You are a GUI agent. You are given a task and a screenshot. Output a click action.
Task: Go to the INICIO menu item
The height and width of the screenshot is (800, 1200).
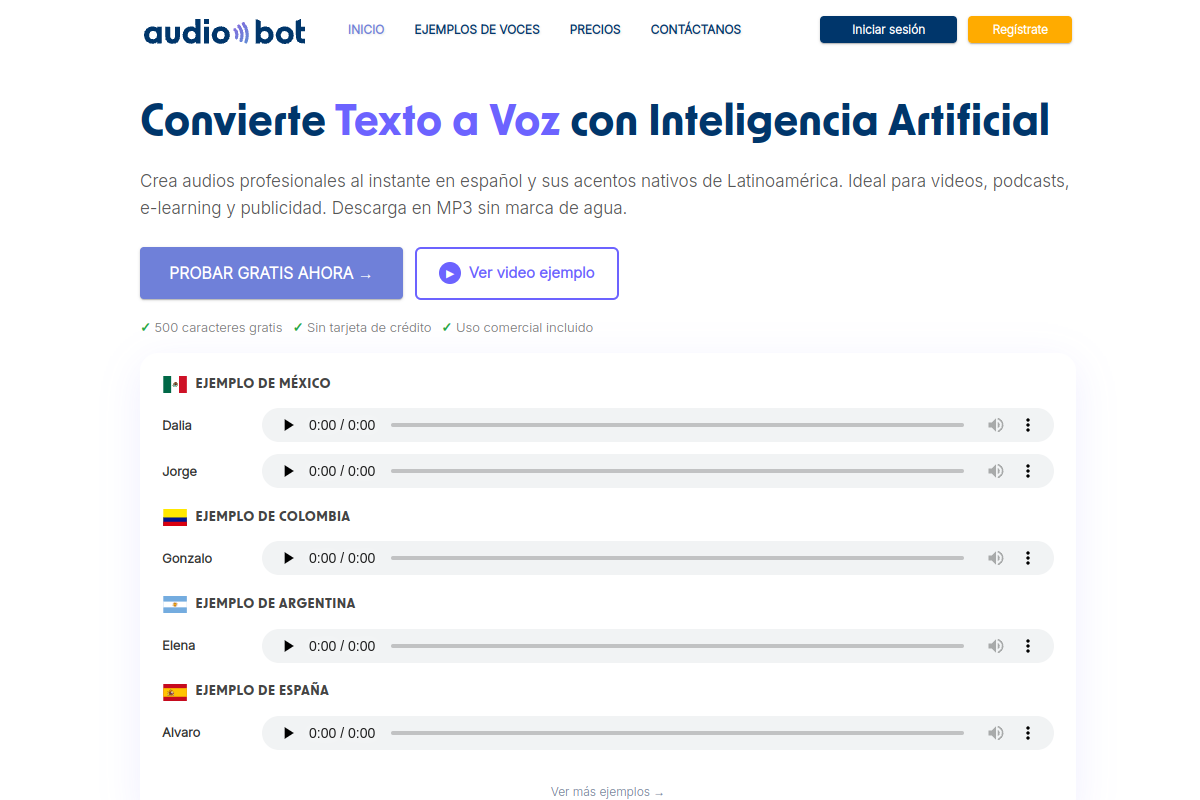[366, 30]
